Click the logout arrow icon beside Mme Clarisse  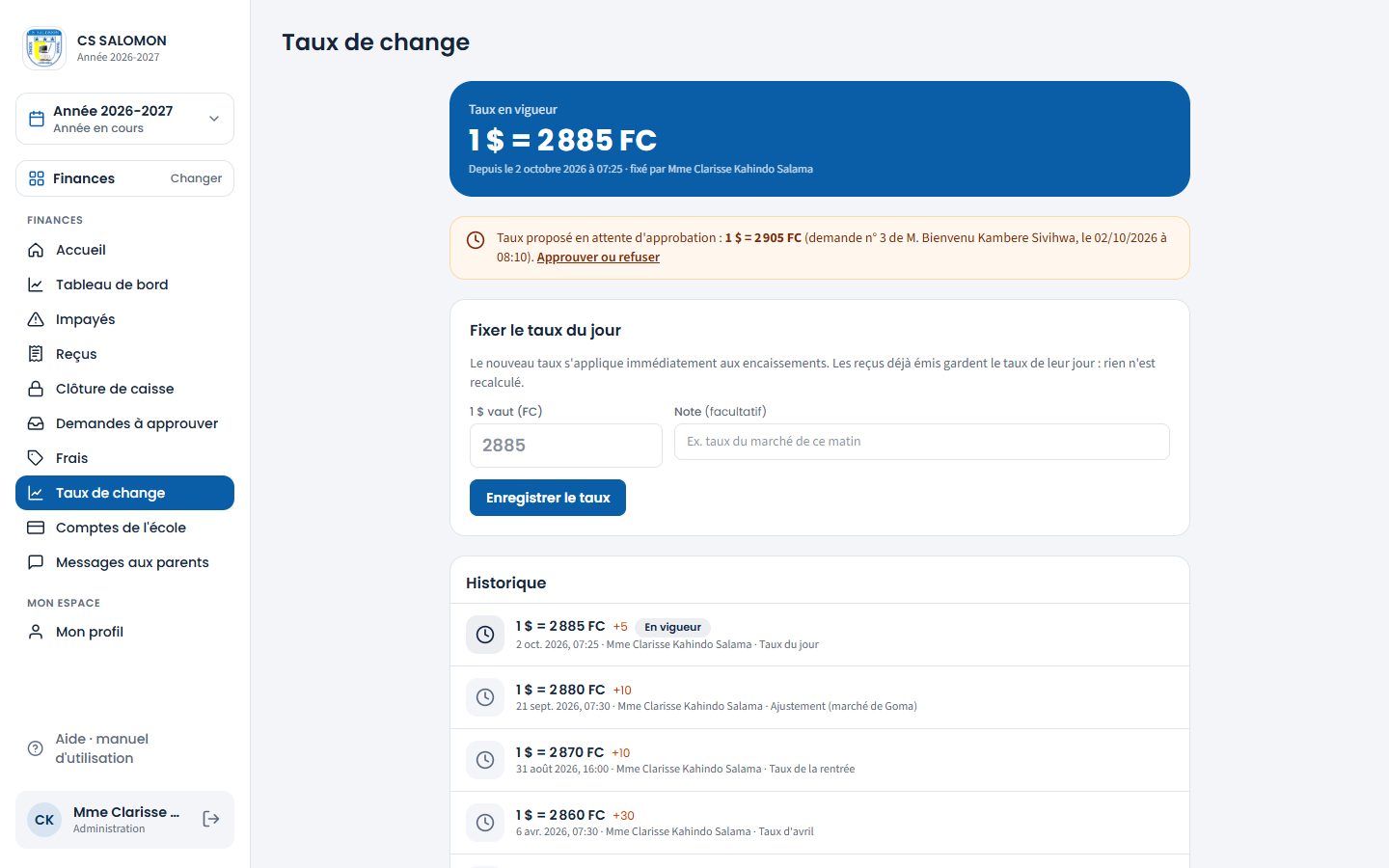click(211, 819)
